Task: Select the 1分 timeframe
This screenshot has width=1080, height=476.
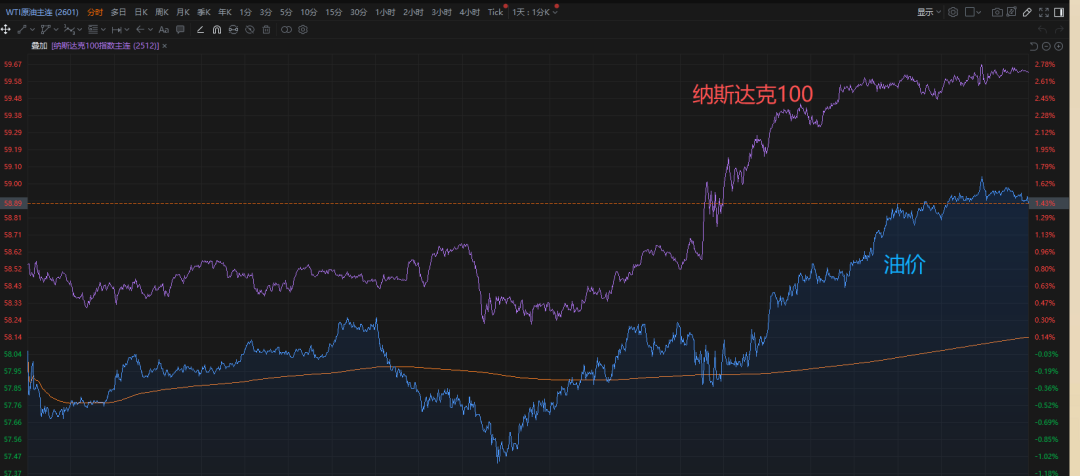Action: [x=245, y=12]
